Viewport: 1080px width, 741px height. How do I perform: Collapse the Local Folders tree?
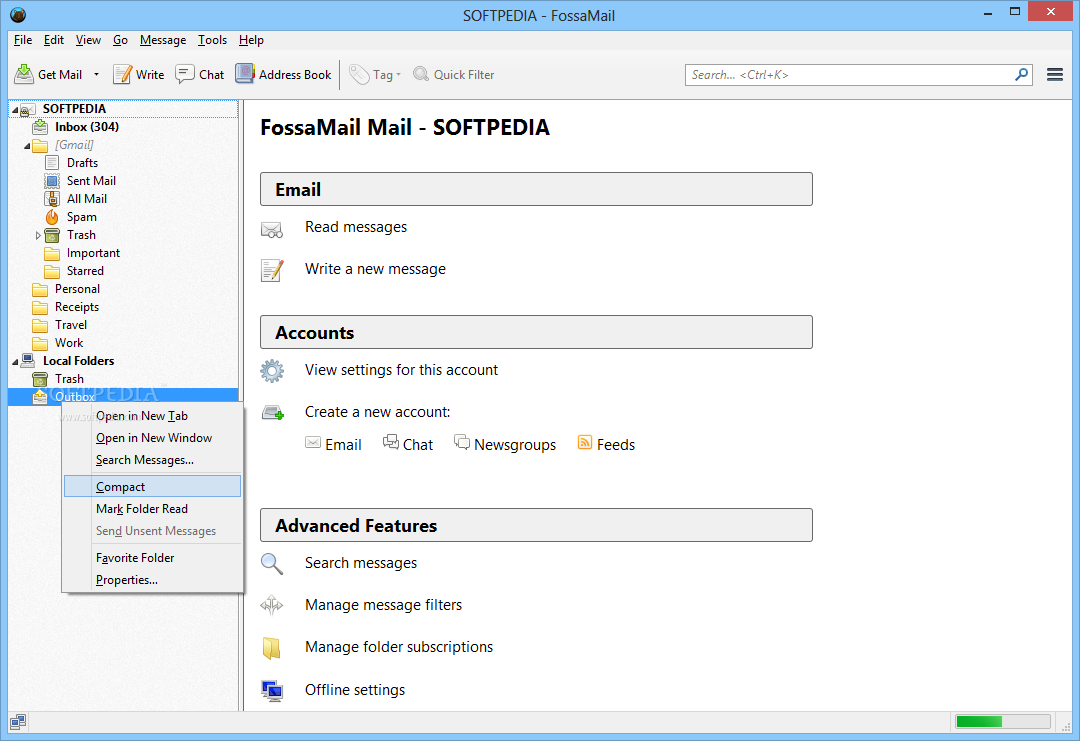(14, 362)
